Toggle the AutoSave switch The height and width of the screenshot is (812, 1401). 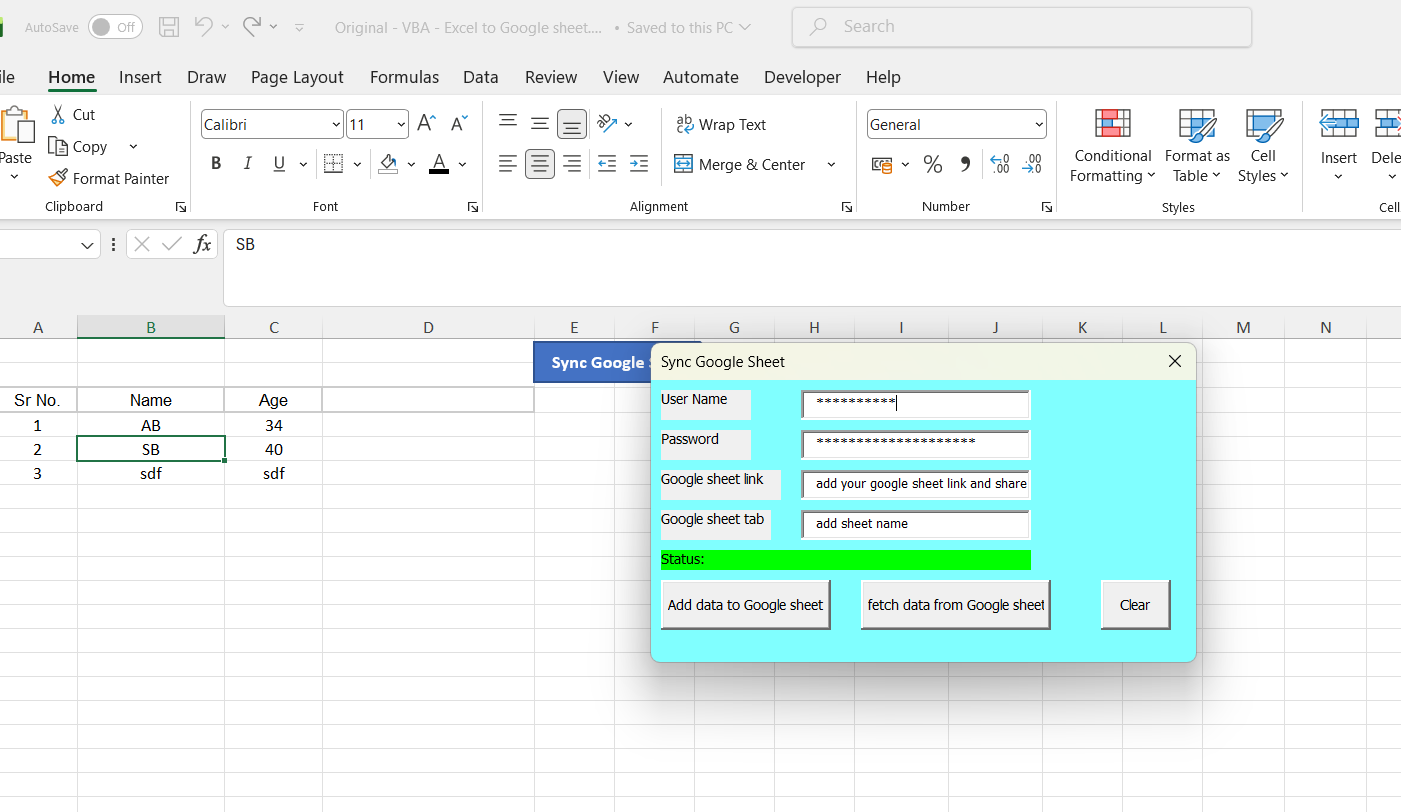[114, 27]
